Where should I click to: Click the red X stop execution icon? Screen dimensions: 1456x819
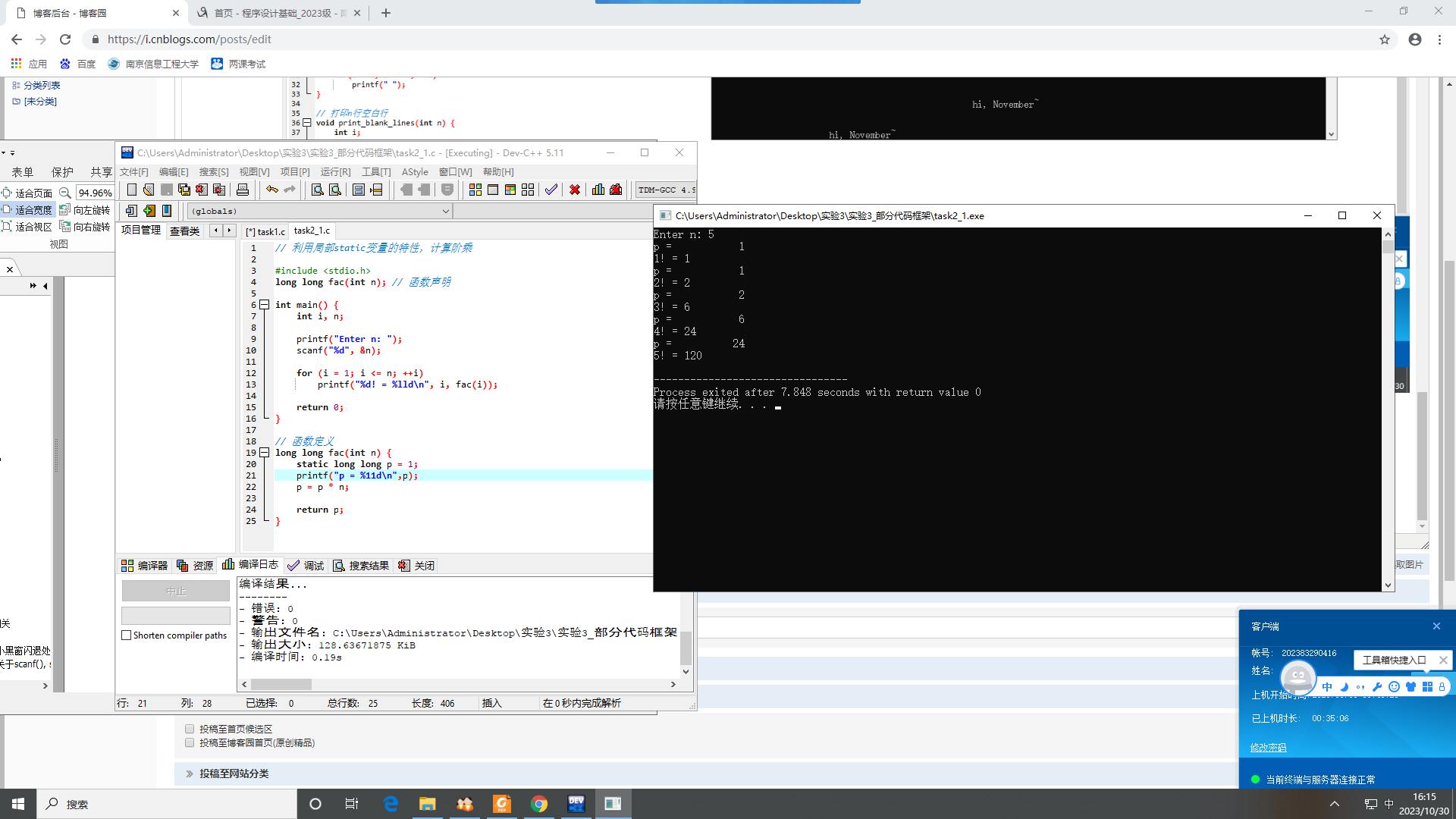coord(575,190)
